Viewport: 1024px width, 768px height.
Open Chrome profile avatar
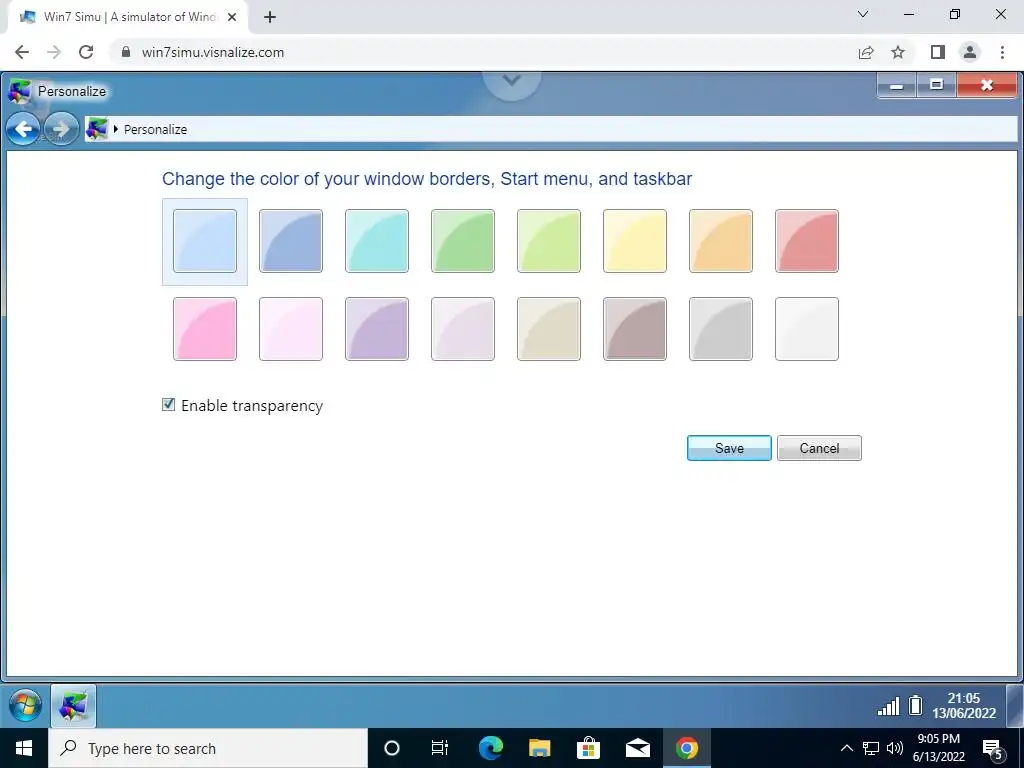tap(970, 52)
